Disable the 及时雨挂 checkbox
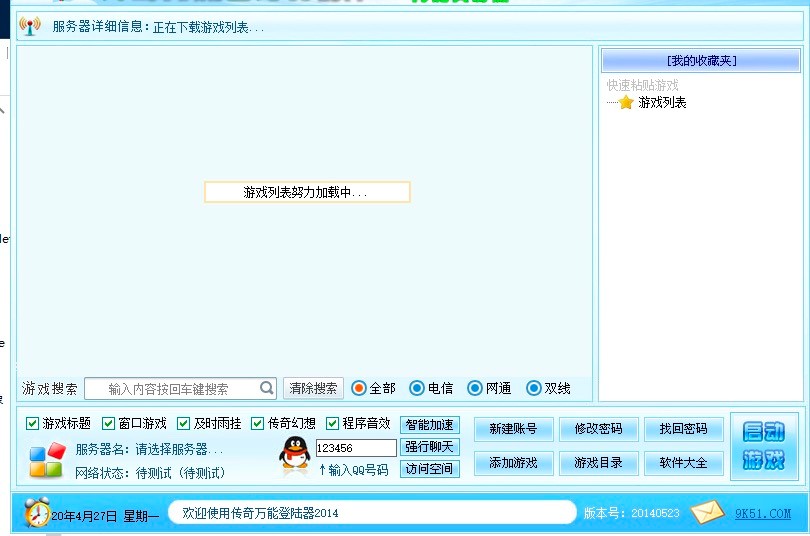The height and width of the screenshot is (536, 810). [x=183, y=423]
